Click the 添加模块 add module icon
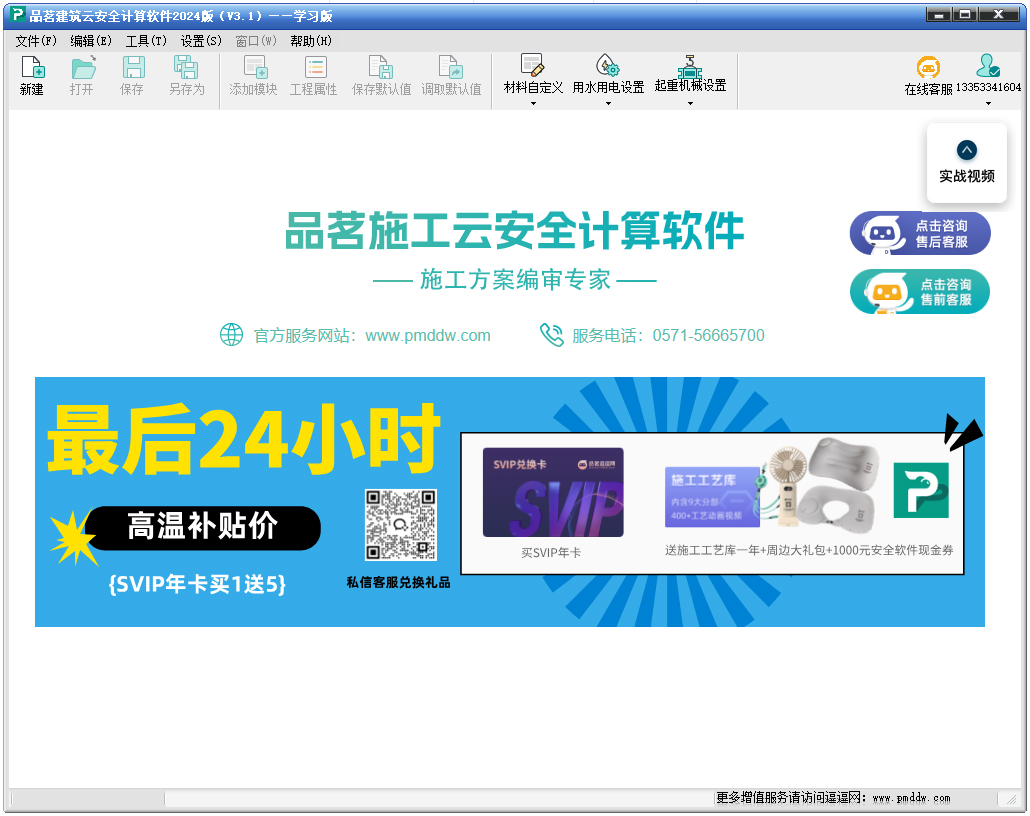This screenshot has height=816, width=1030. click(255, 67)
